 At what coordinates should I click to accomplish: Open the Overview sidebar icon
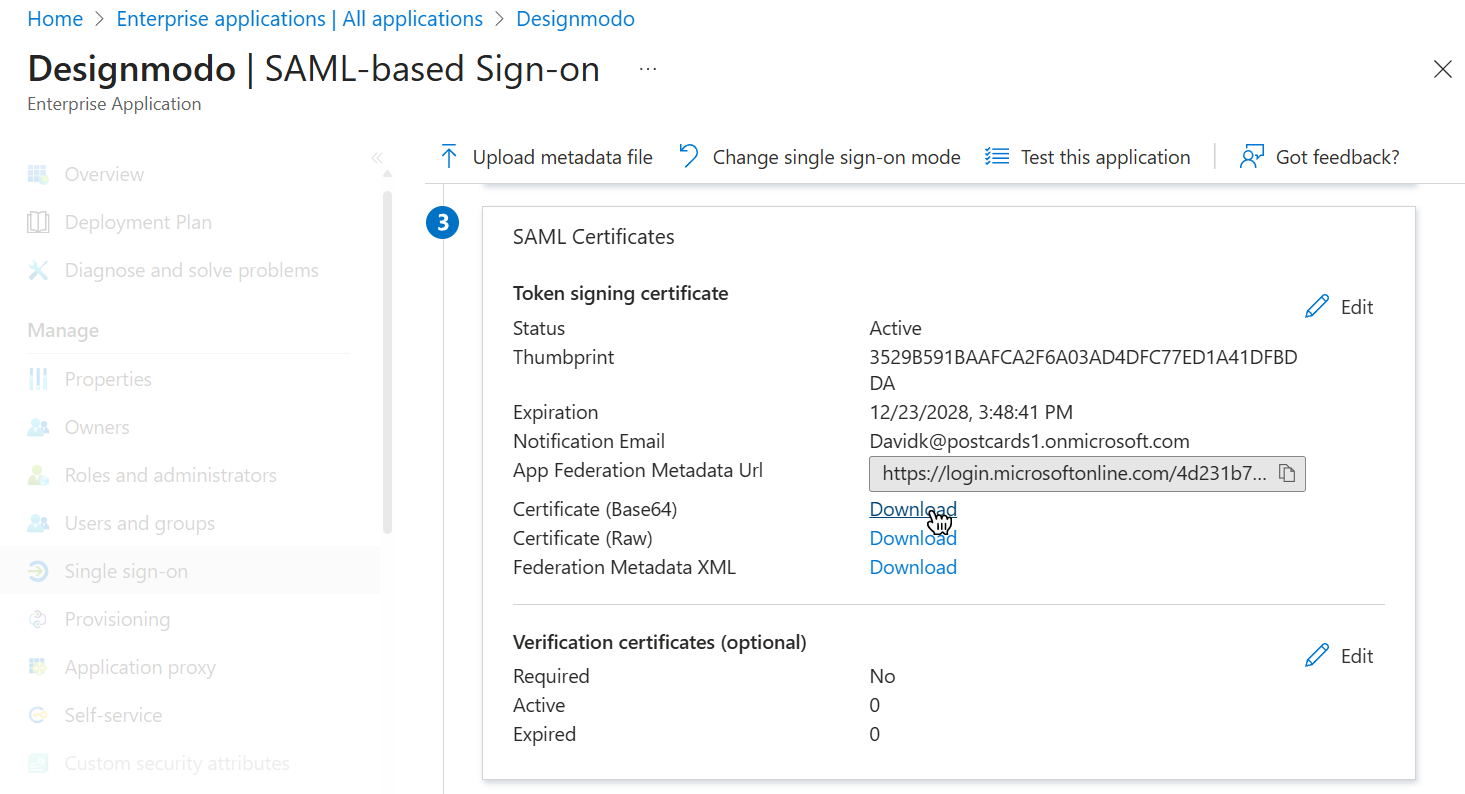coord(38,174)
